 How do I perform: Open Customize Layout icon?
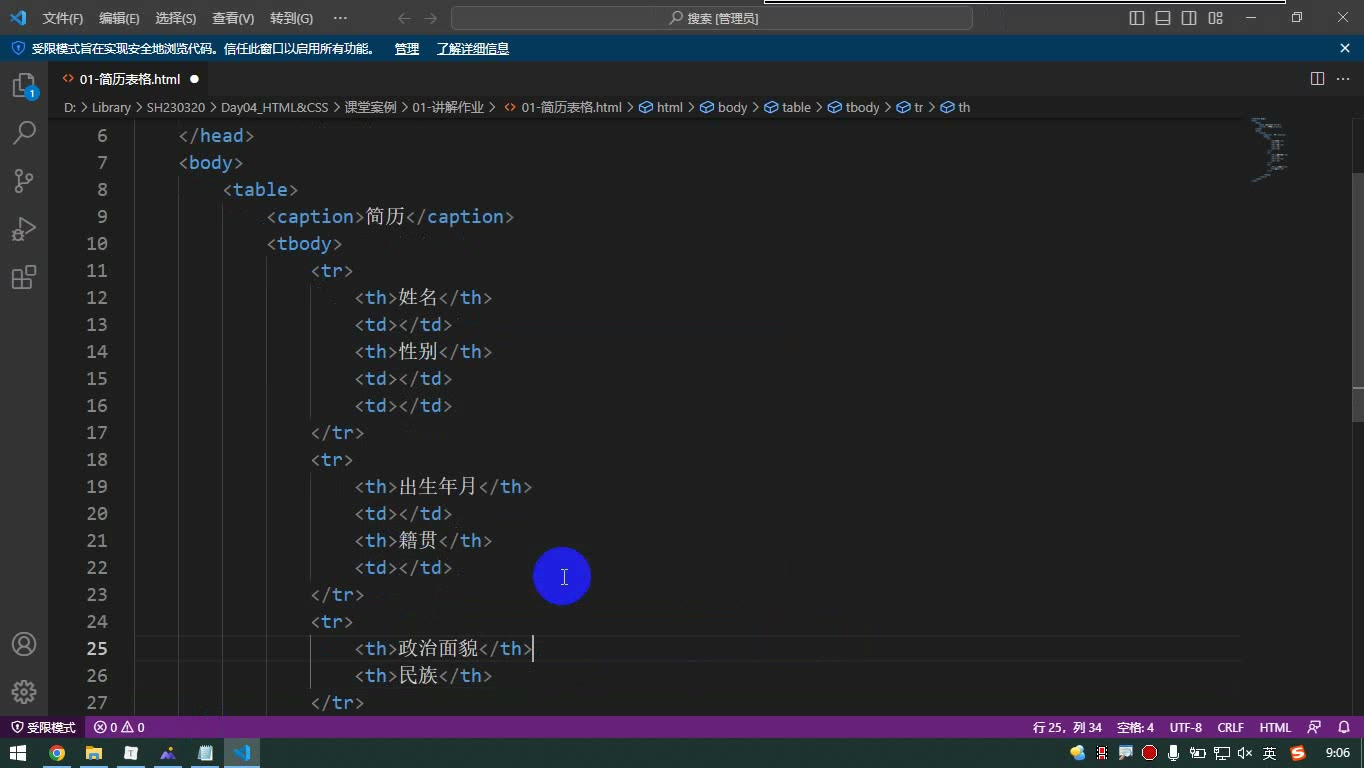1216,18
